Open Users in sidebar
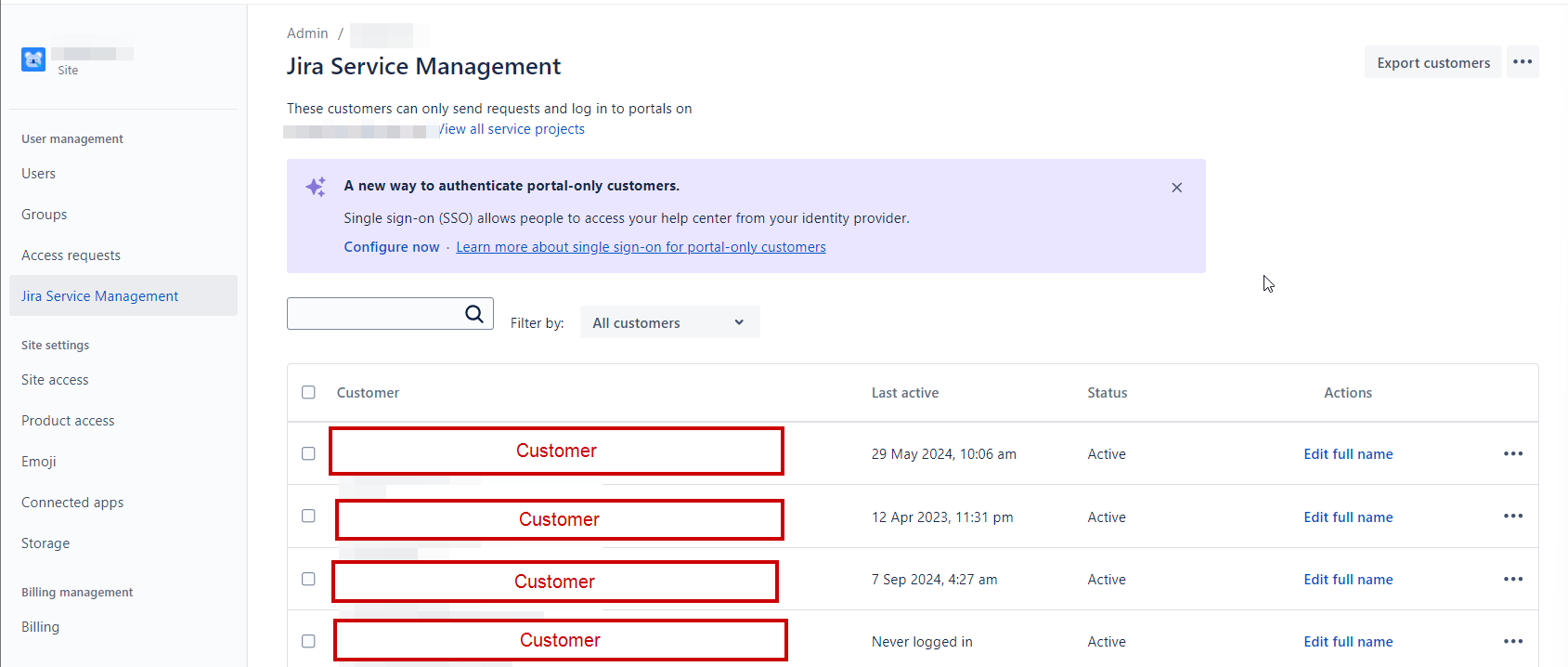Viewport: 1568px width, 667px height. click(123, 174)
